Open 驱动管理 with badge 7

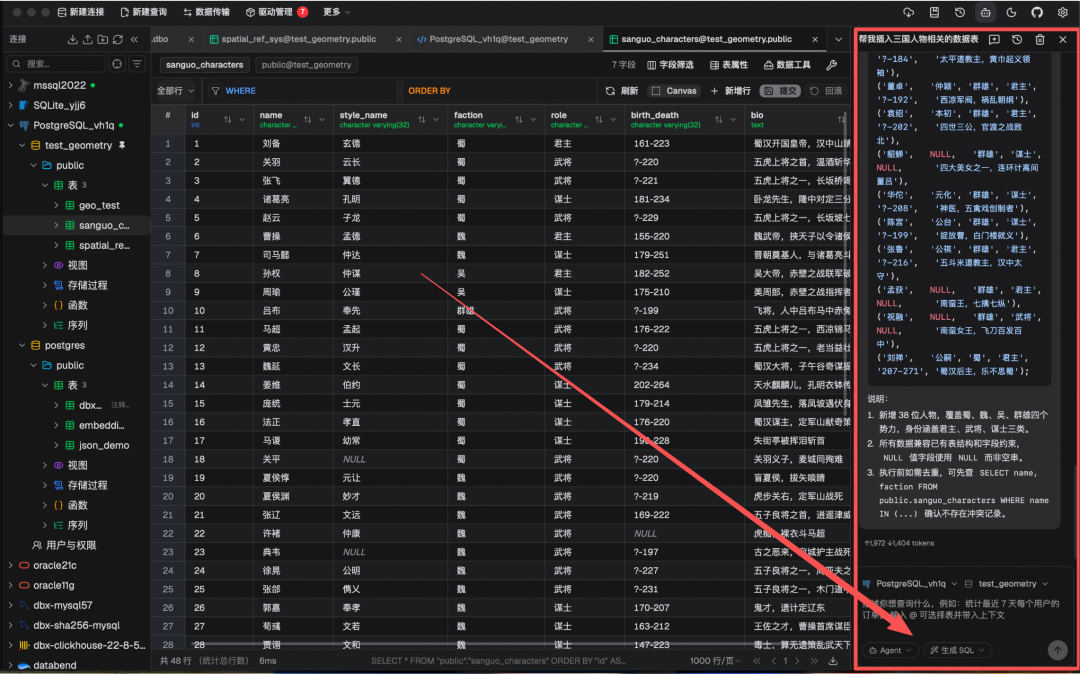[277, 12]
